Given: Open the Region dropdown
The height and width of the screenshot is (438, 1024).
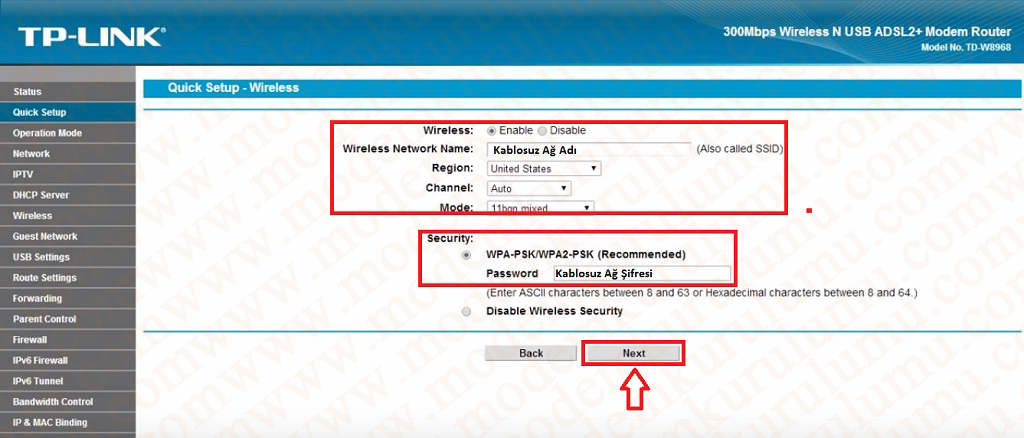Looking at the screenshot, I should click(543, 169).
